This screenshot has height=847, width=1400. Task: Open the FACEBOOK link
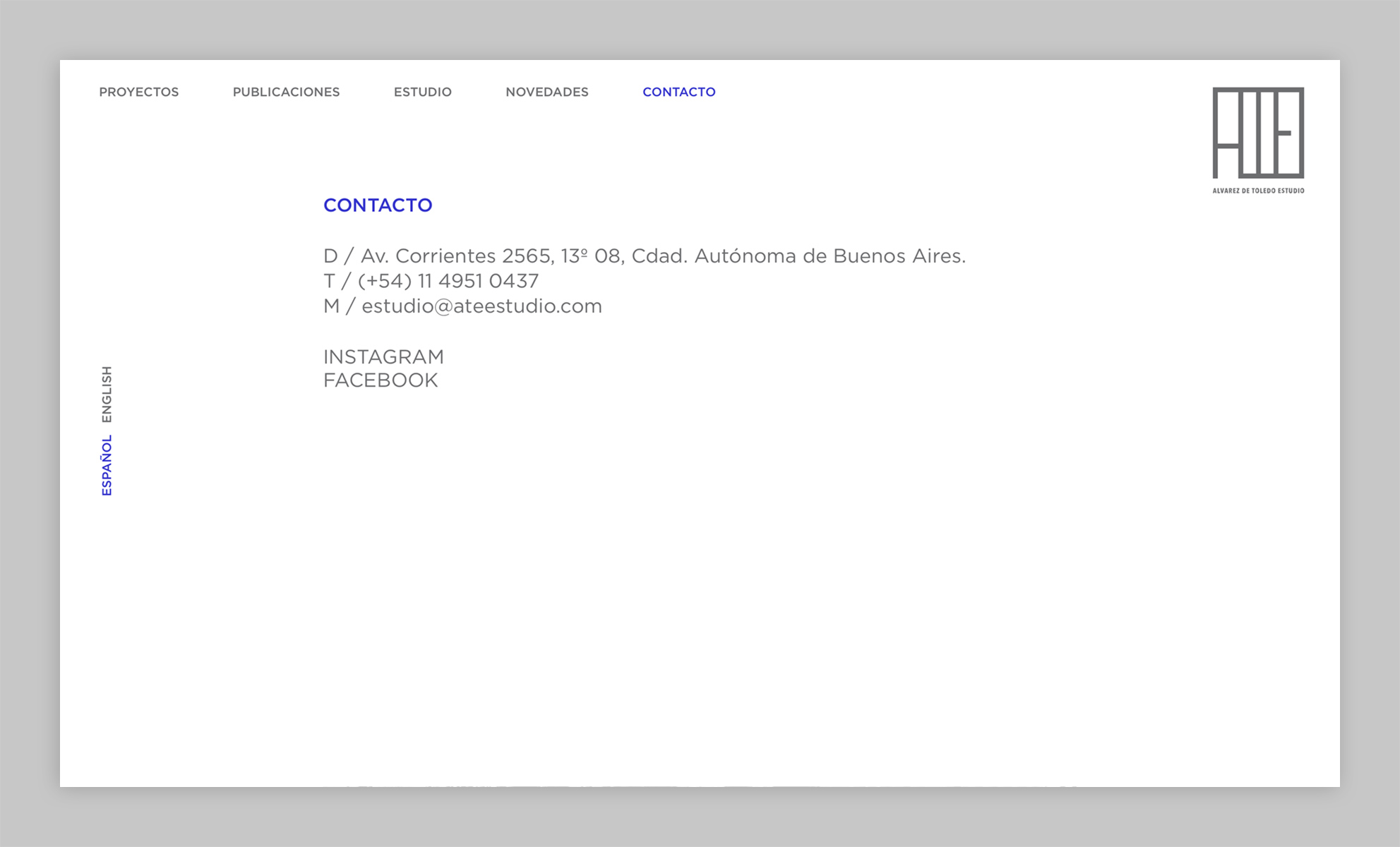click(381, 380)
